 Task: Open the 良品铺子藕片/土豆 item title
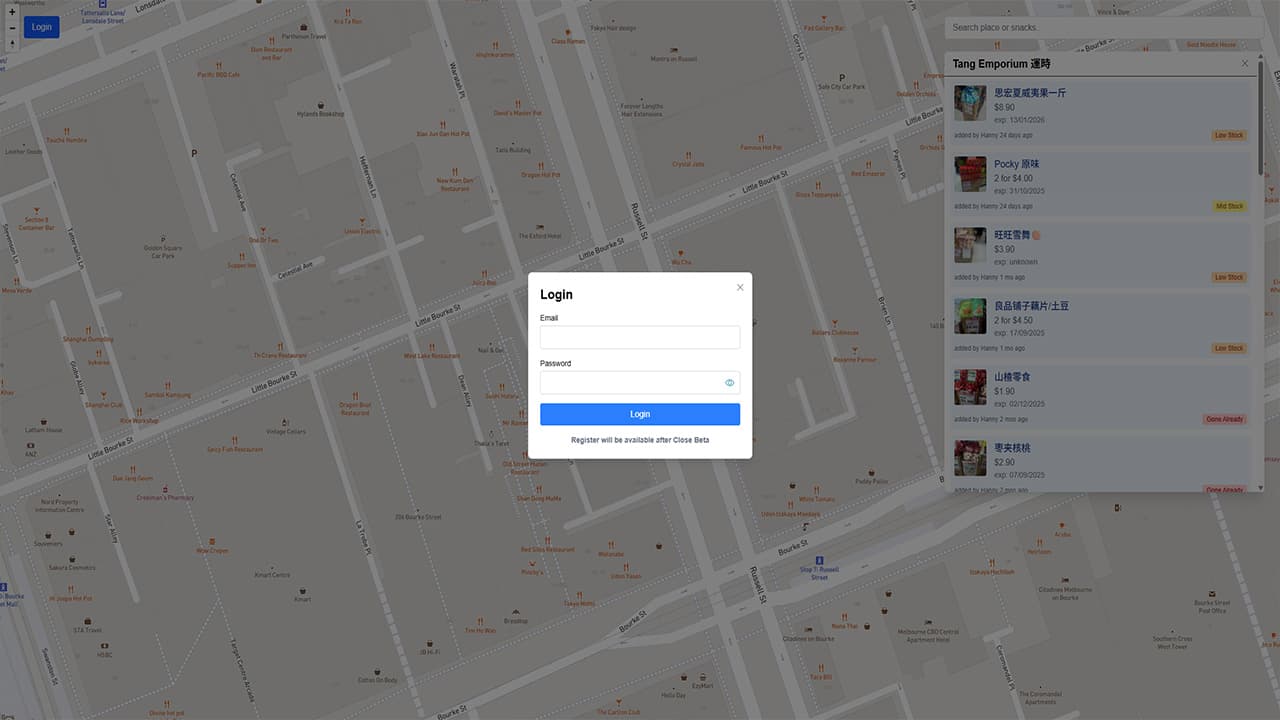(x=1031, y=306)
